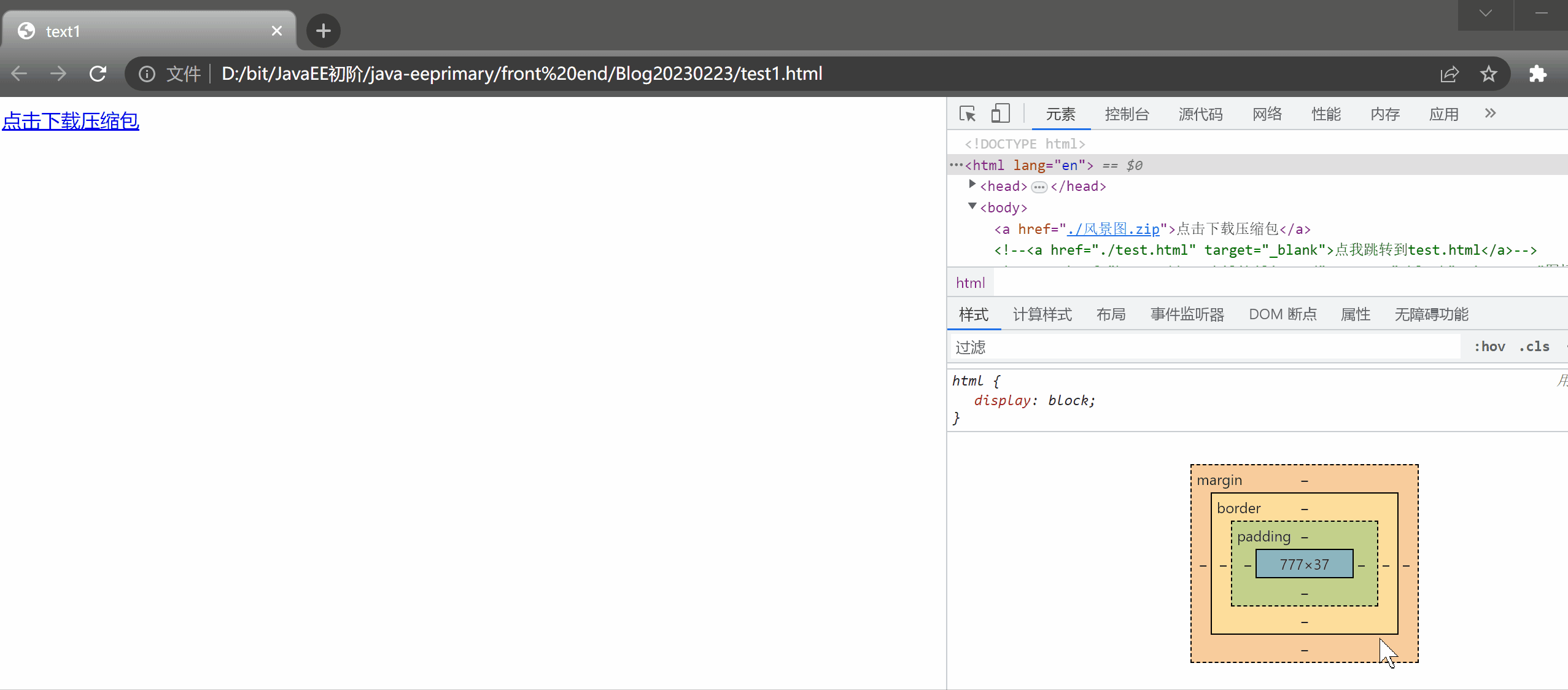Switch to the 控制台 tab

point(1127,114)
